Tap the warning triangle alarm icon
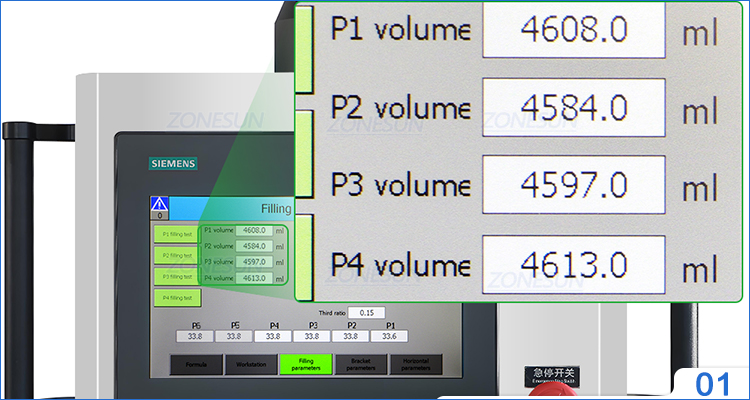The image size is (750, 400). pyautogui.click(x=160, y=204)
